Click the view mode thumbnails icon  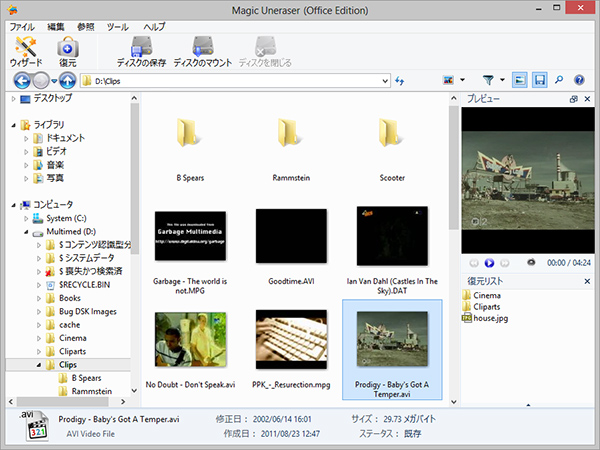point(448,80)
